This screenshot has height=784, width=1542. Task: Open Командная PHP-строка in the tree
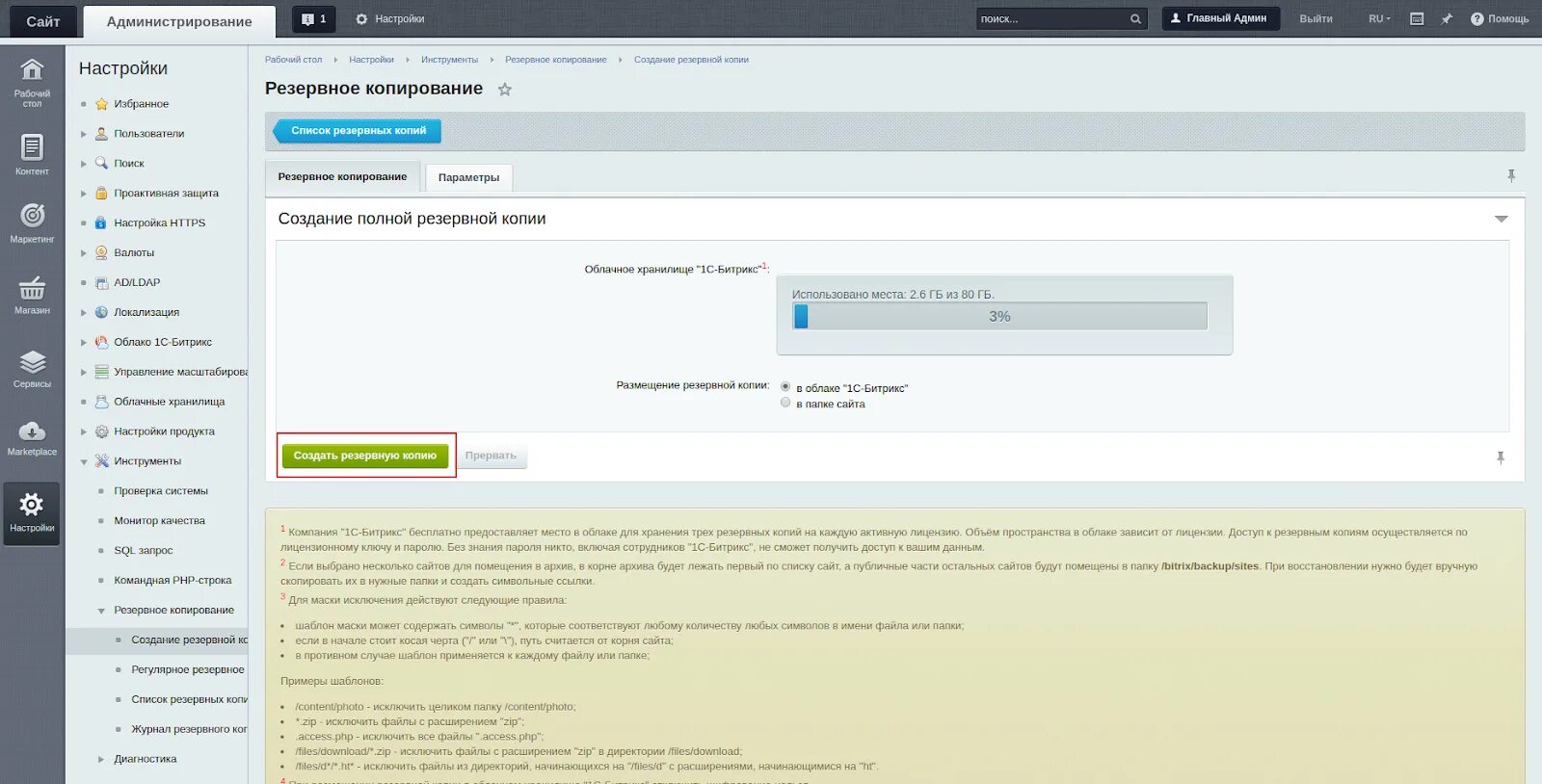point(173,582)
